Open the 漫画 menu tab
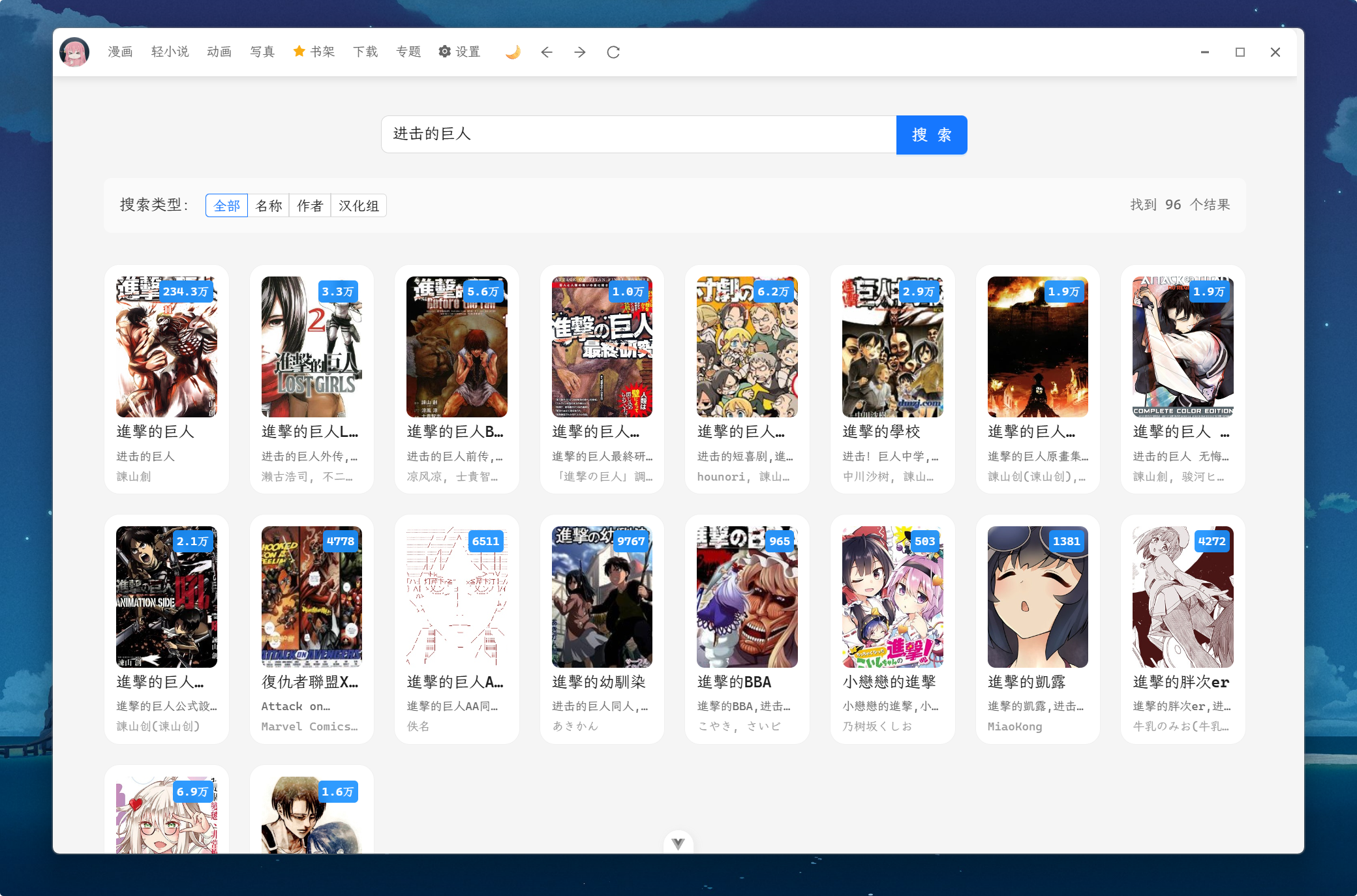The image size is (1357, 896). tap(120, 52)
